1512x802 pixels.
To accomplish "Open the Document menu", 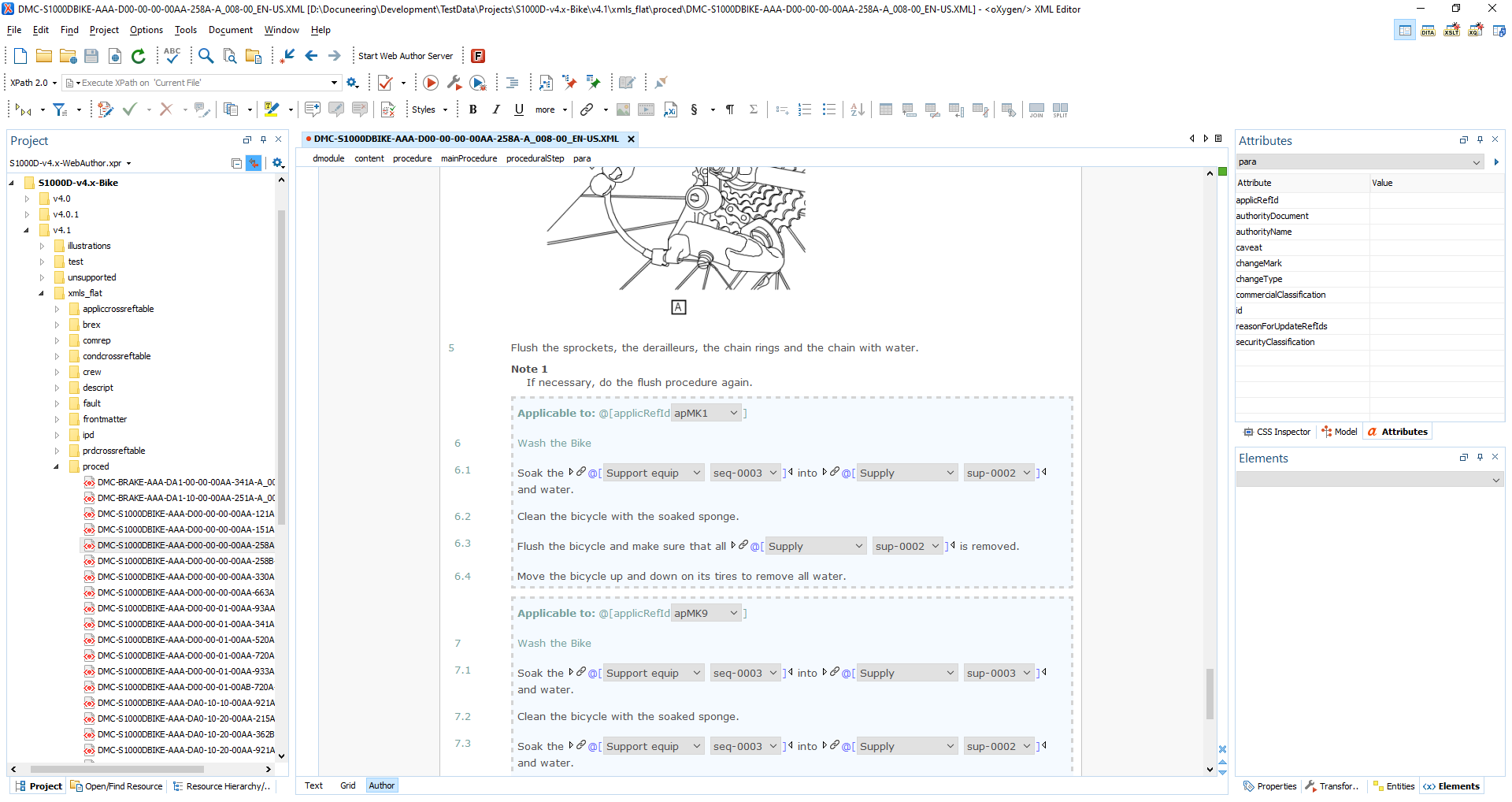I will pyautogui.click(x=230, y=30).
